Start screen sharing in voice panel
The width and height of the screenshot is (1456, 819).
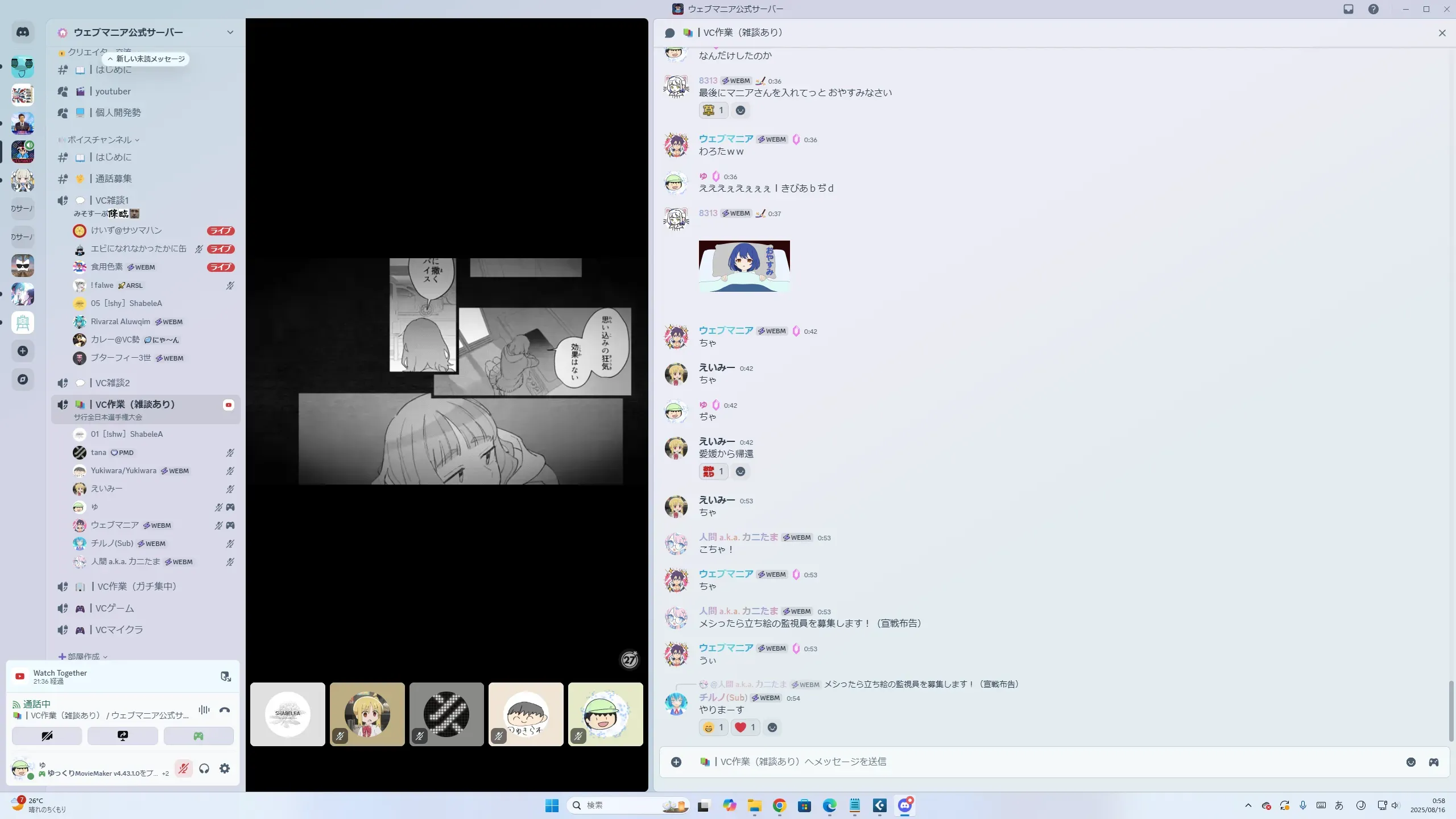coord(123,736)
